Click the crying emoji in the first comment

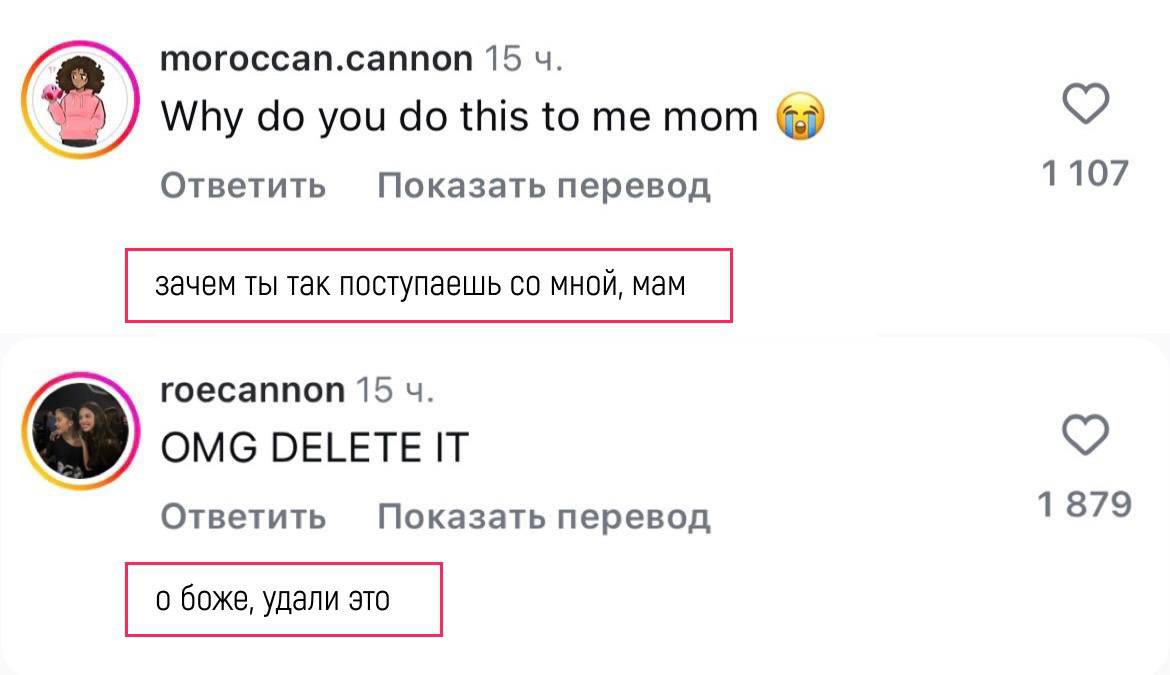[x=801, y=119]
